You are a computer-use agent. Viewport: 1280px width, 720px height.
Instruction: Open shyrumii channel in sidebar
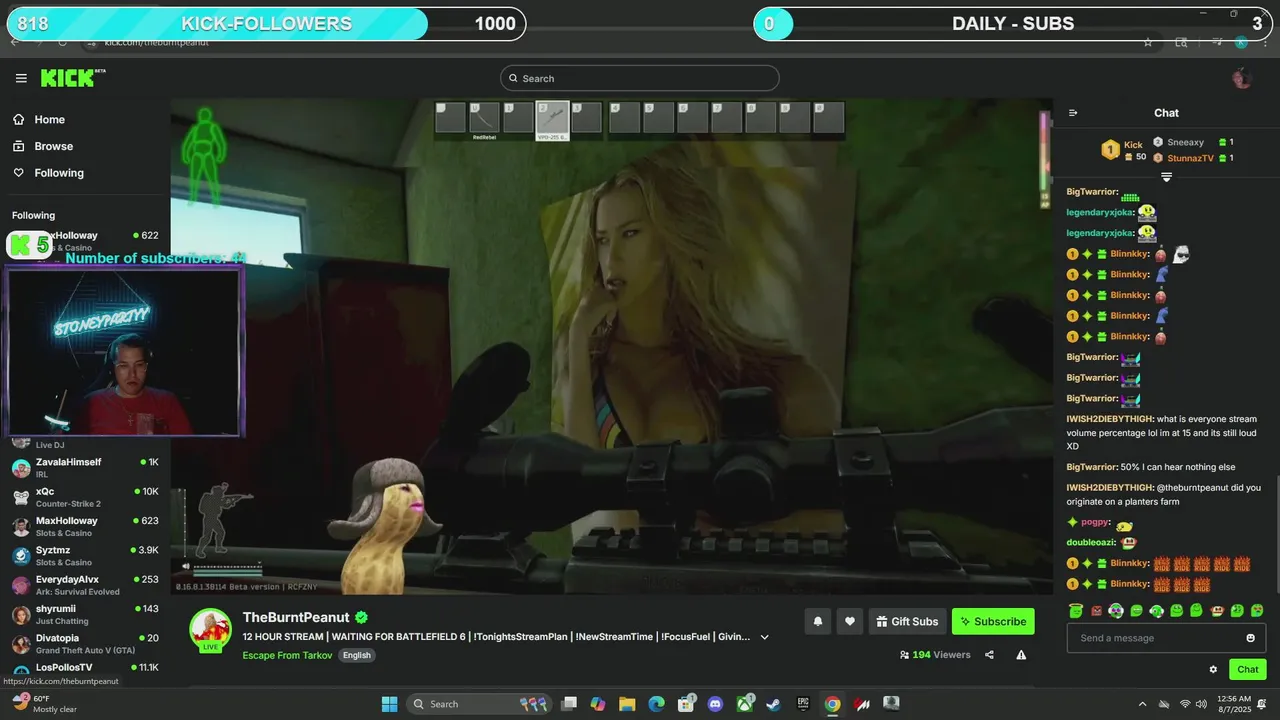pyautogui.click(x=85, y=614)
